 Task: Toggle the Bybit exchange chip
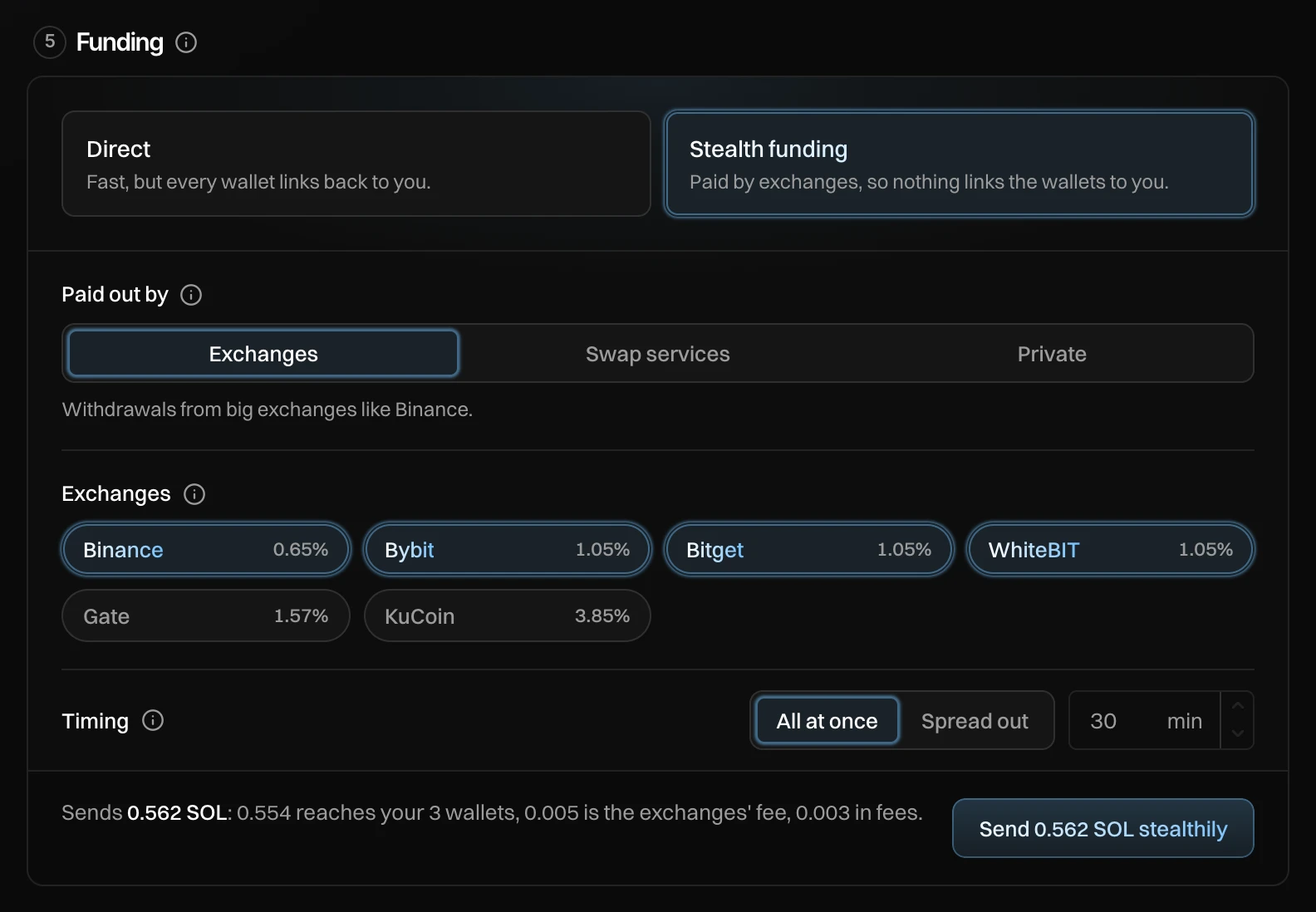(x=508, y=549)
